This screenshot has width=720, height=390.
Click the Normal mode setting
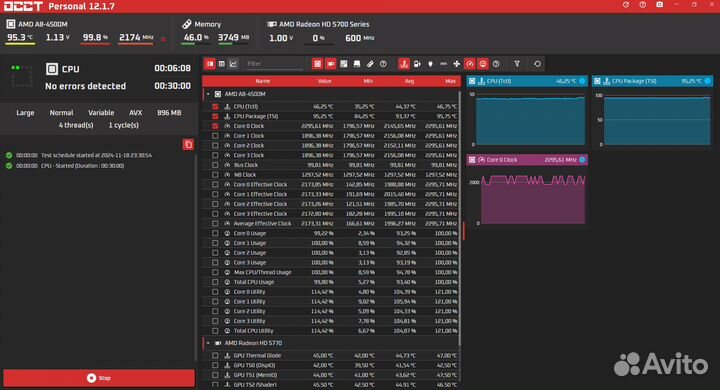61,113
